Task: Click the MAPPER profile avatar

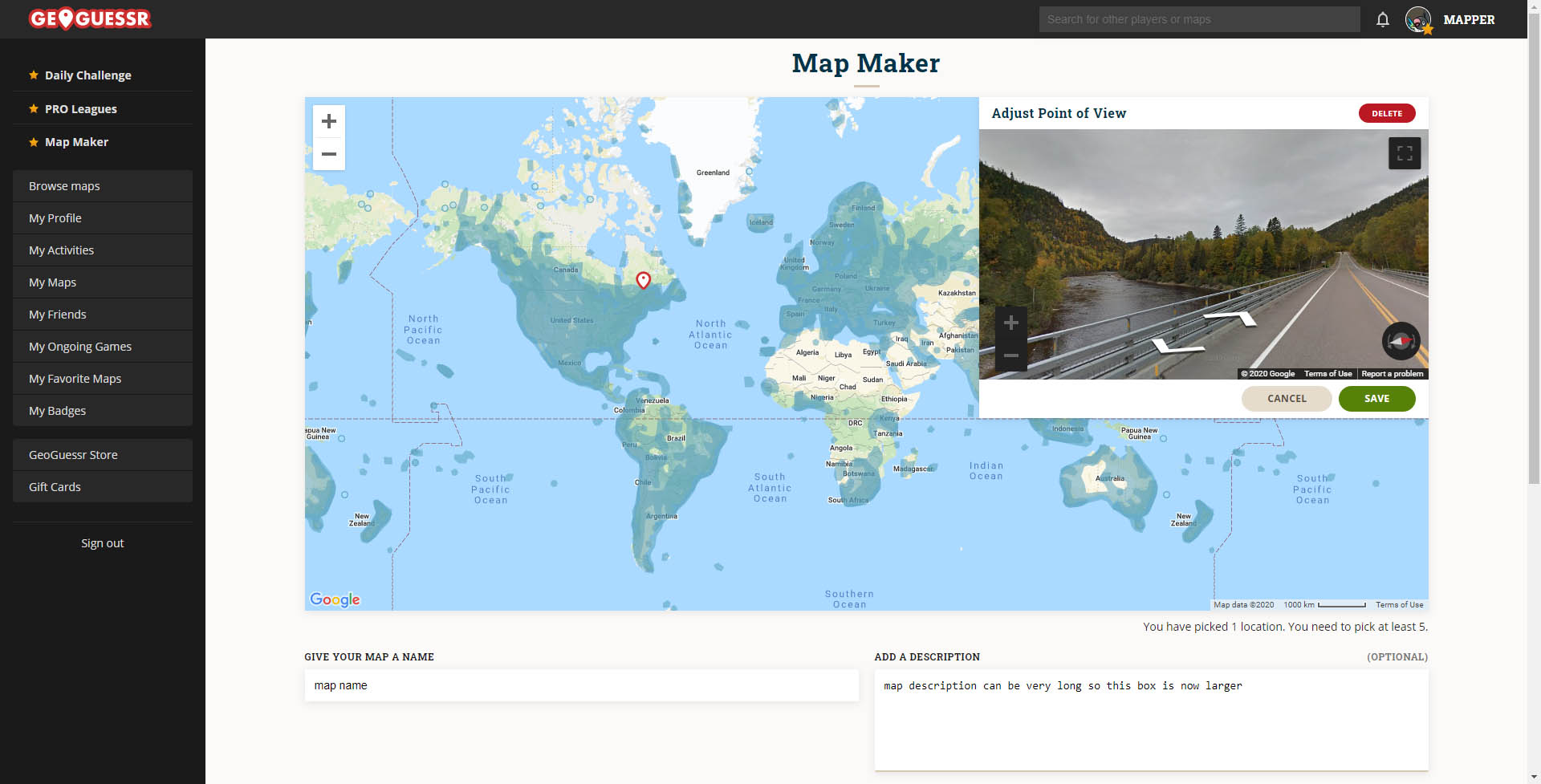Action: (x=1418, y=19)
